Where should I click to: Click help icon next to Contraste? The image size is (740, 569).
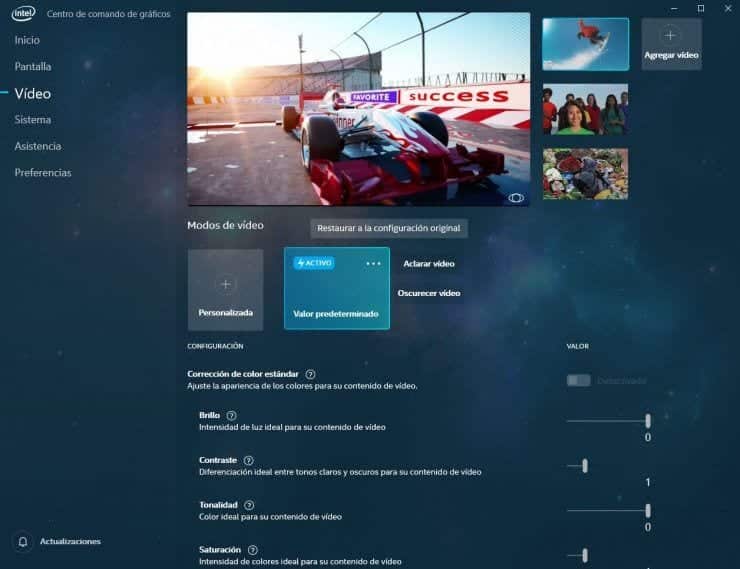(x=249, y=460)
